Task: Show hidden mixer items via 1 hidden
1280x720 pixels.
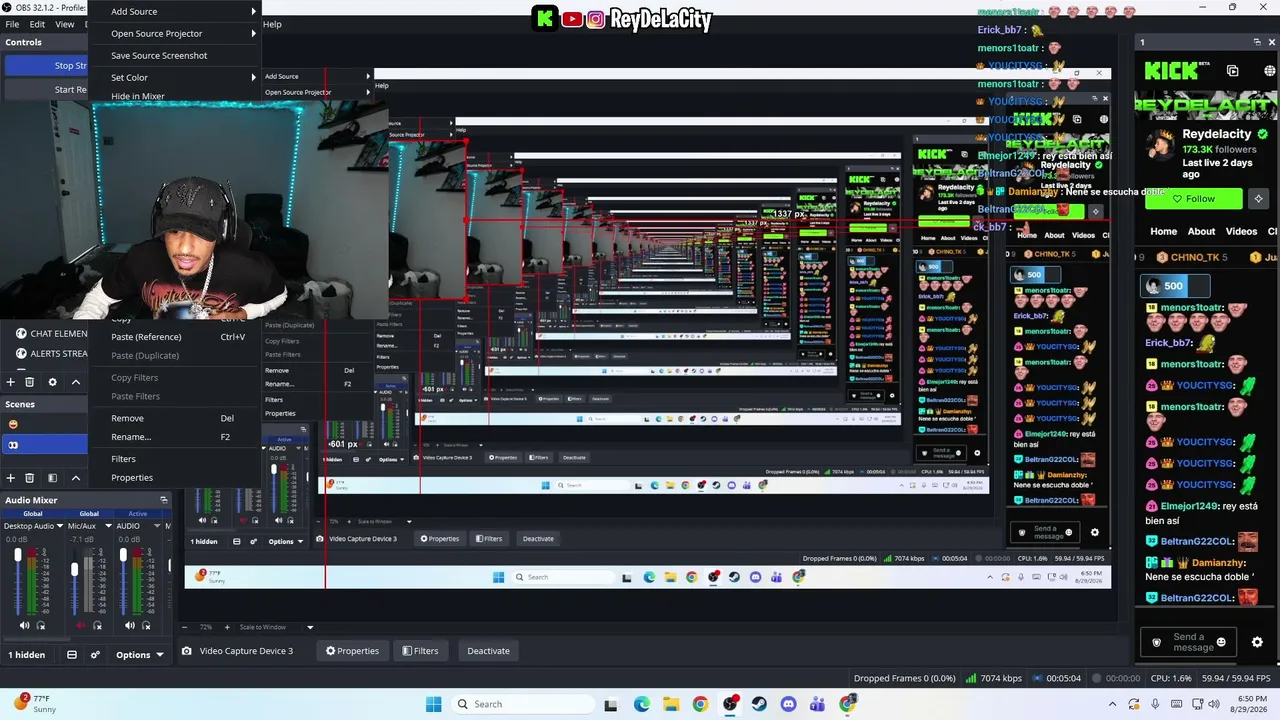Action: (27, 655)
